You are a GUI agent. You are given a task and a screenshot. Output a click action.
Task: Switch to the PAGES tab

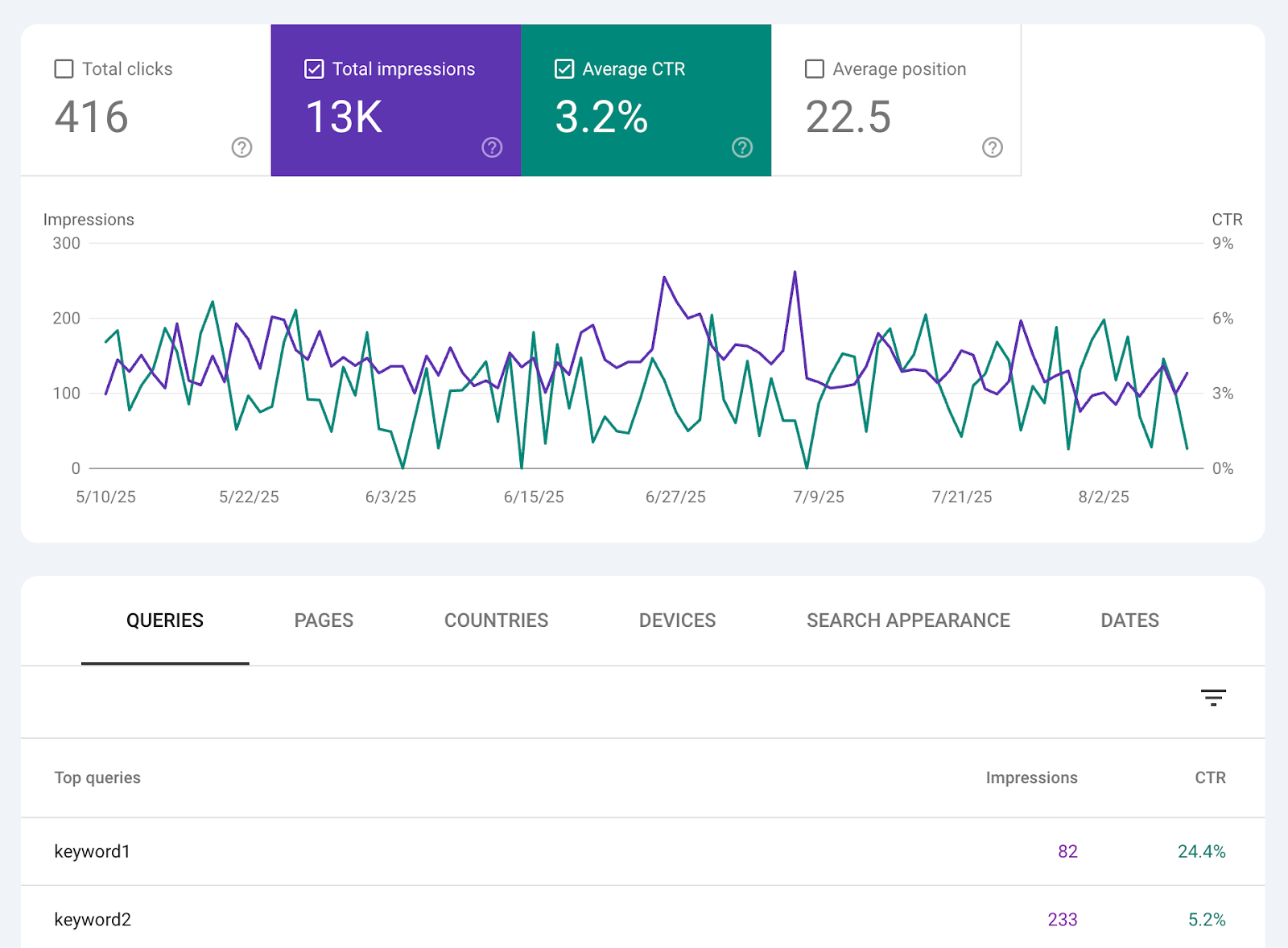pos(323,620)
